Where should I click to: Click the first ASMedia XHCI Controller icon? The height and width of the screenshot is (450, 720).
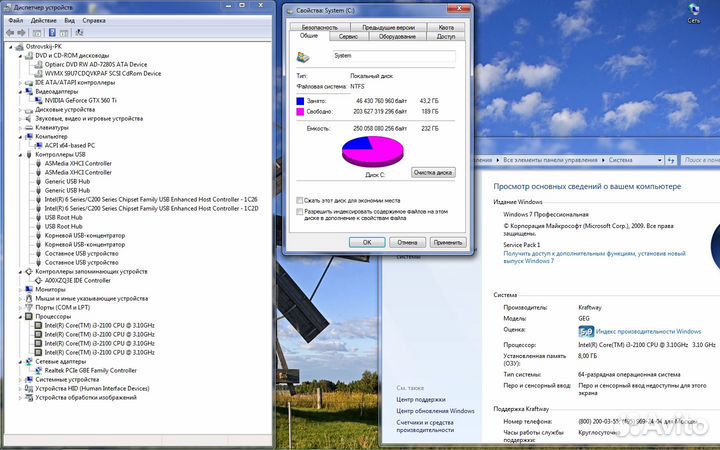point(39,163)
